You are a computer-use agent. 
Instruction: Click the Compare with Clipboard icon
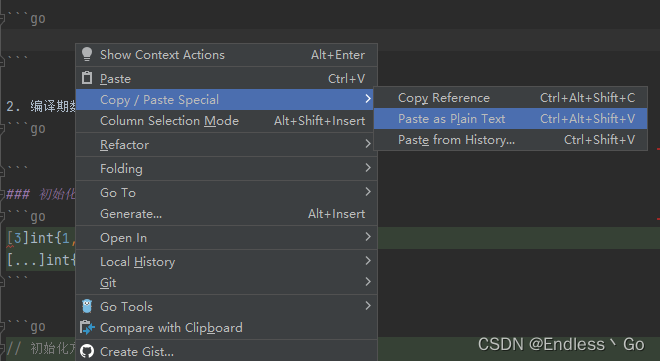[x=87, y=327]
